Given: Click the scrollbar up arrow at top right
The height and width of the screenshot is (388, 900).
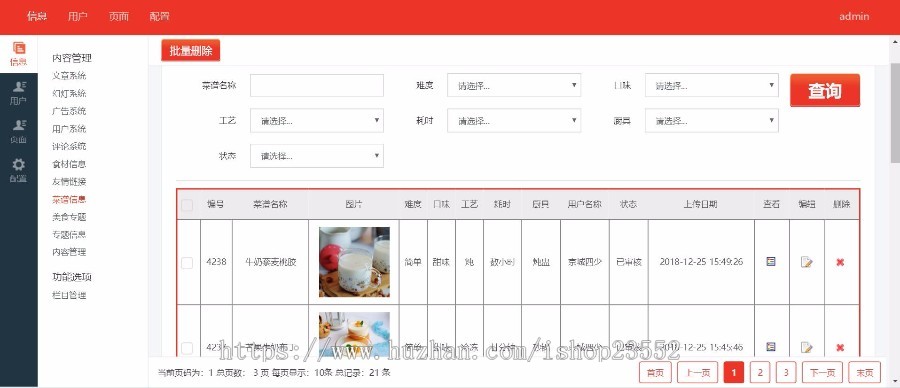Looking at the screenshot, I should coord(895,41).
